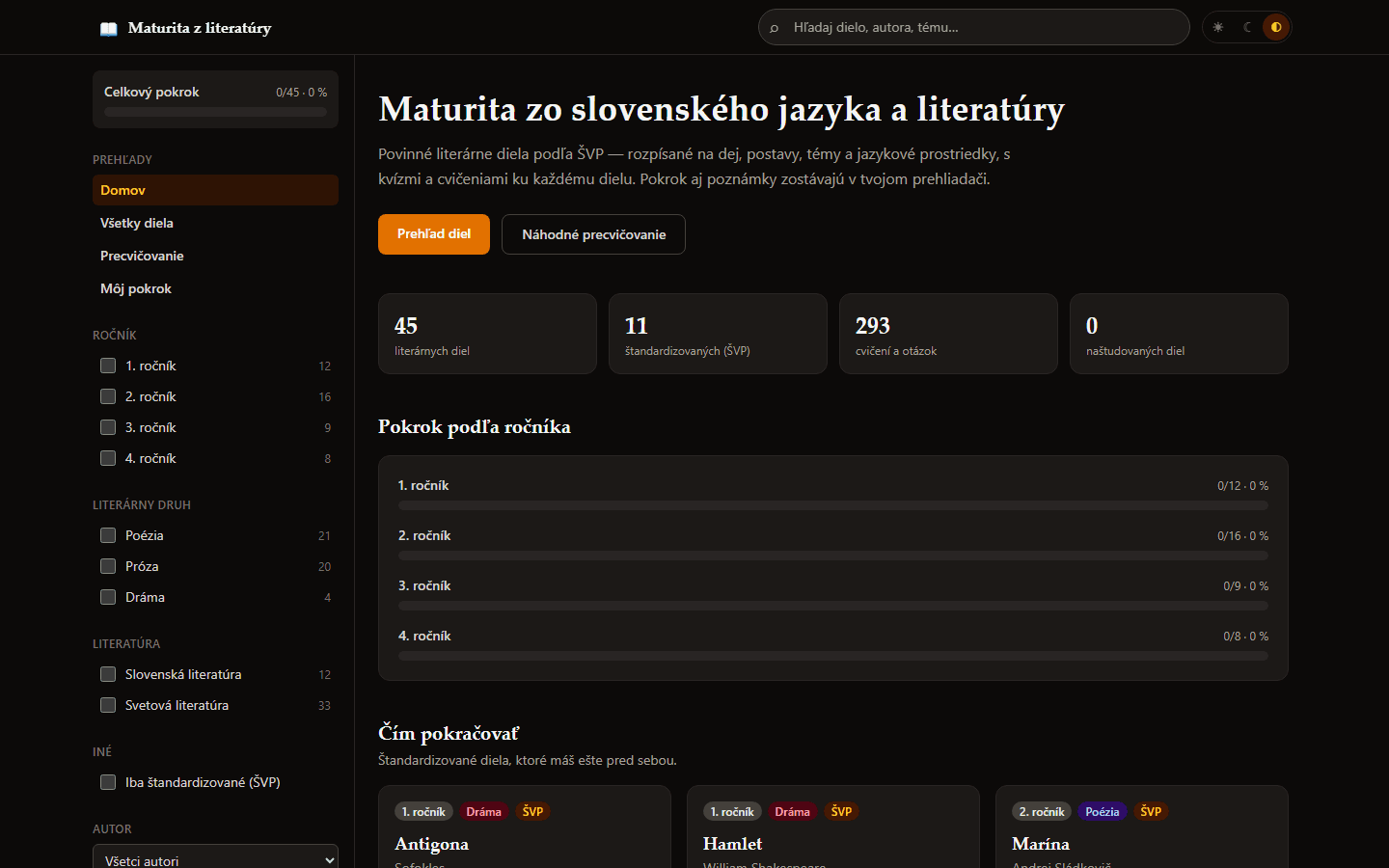Open the Maturita z literatúry home title
This screenshot has width=1389, height=868.
click(x=200, y=28)
